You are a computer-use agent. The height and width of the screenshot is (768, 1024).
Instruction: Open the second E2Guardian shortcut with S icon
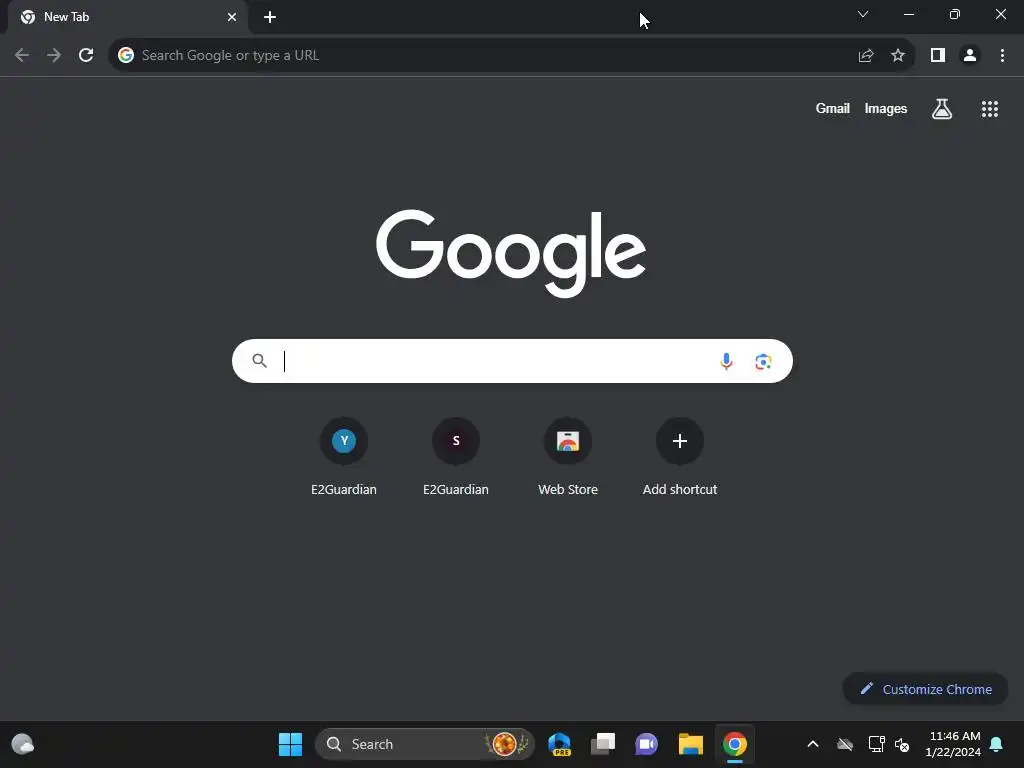coord(456,457)
